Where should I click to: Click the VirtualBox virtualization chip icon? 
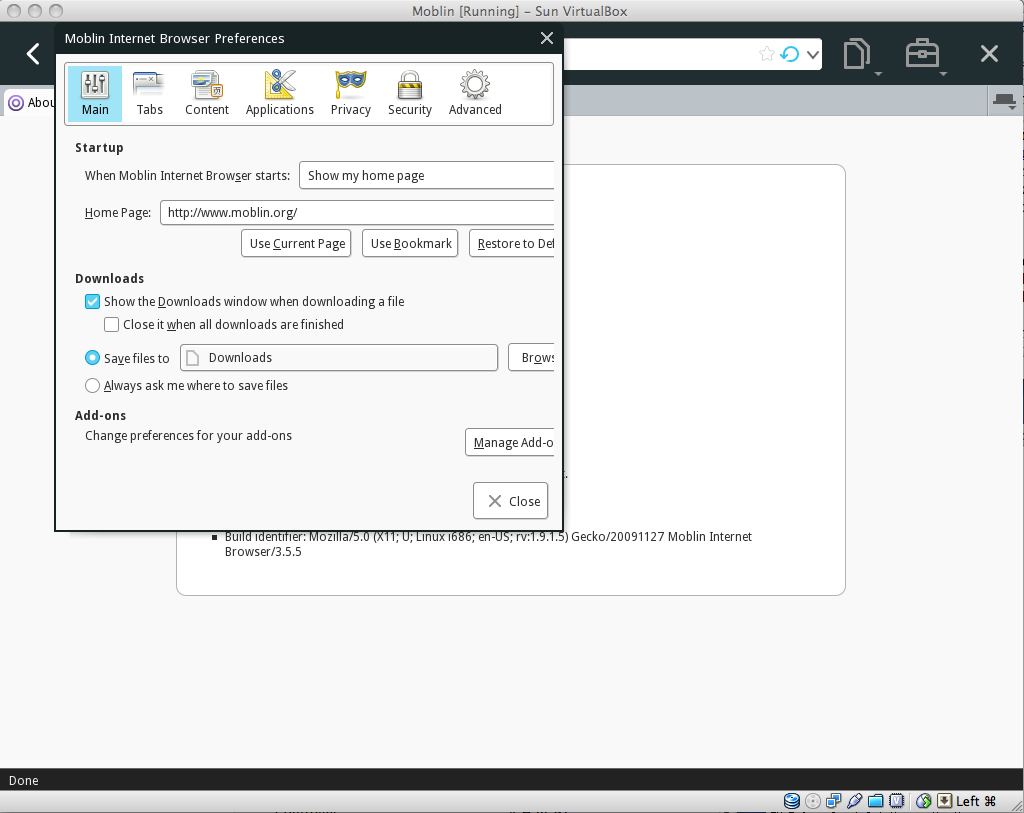point(897,801)
